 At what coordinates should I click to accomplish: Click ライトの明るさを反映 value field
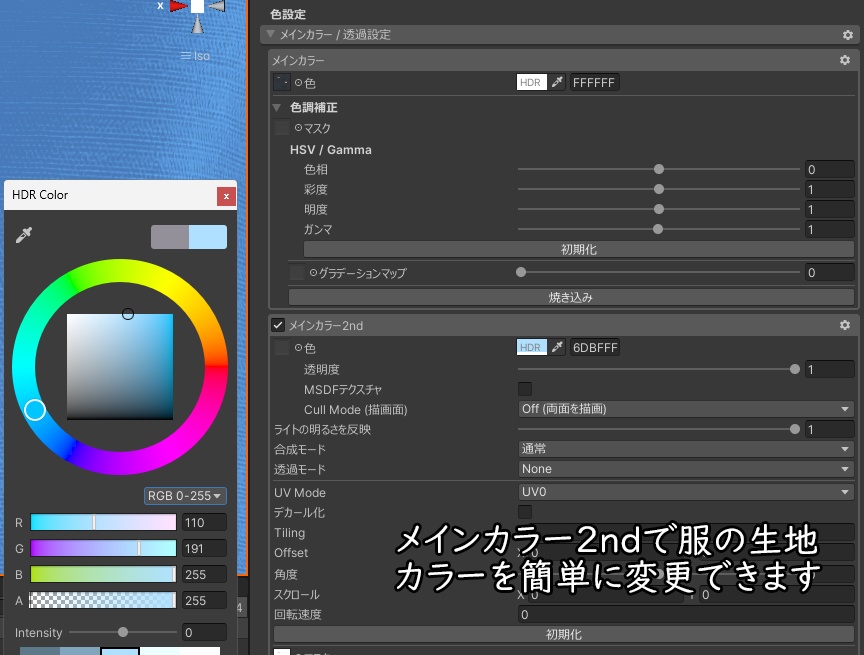click(829, 429)
